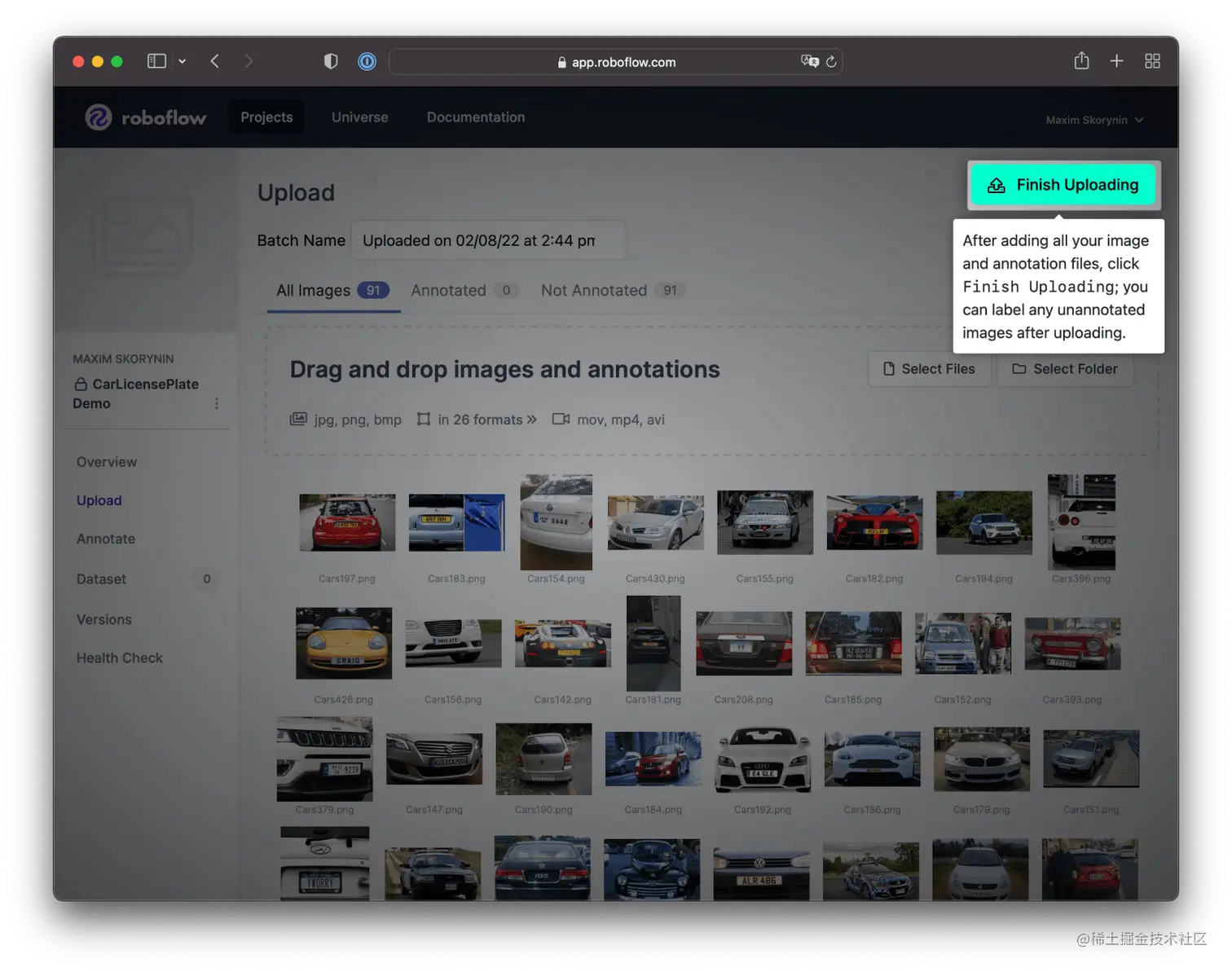
Task: Click the video camera icon near mov, mp4, avi
Action: (x=561, y=419)
